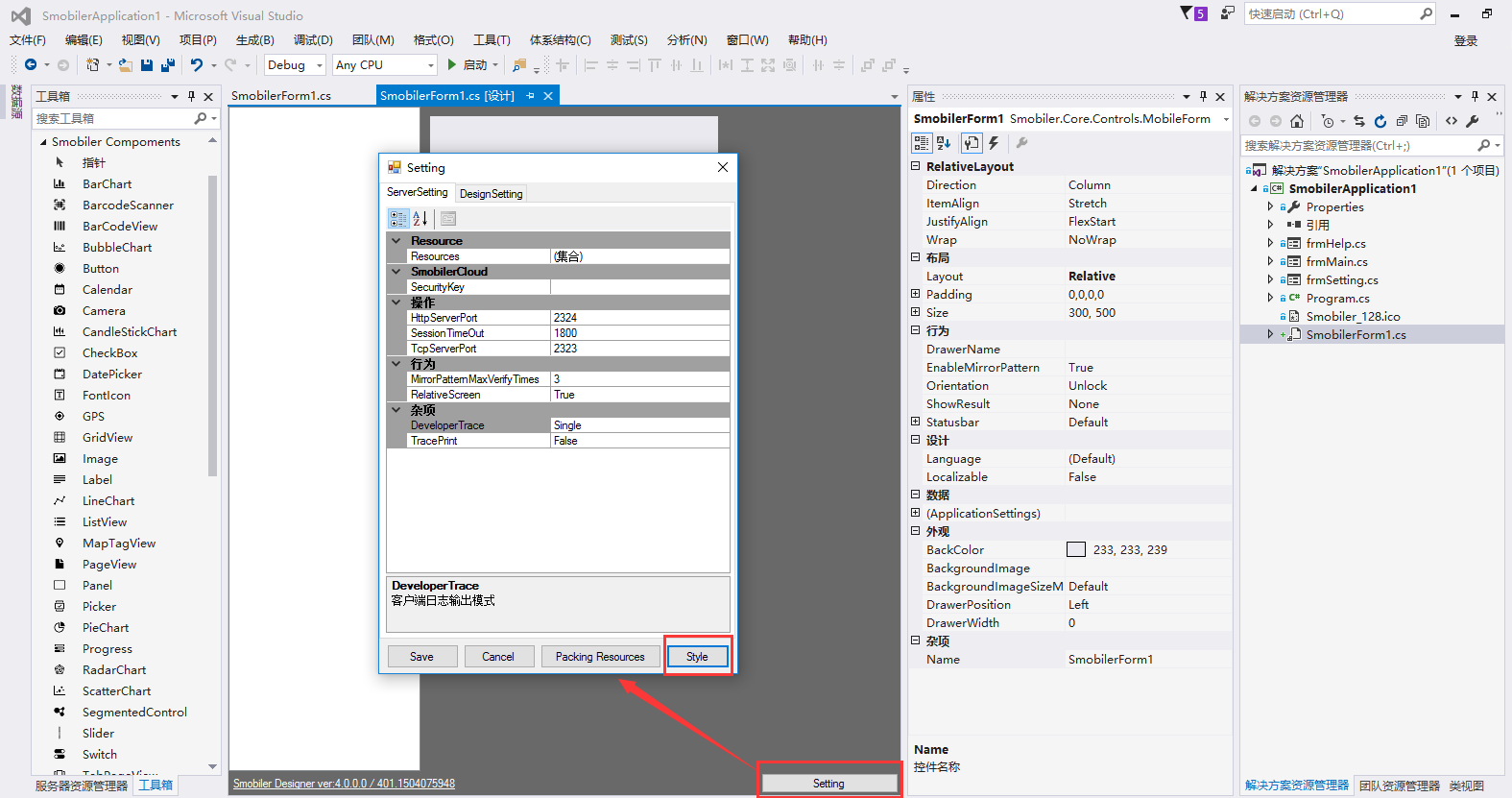Image resolution: width=1512 pixels, height=798 pixels.
Task: Open the notifications flag icon
Action: [1188, 13]
